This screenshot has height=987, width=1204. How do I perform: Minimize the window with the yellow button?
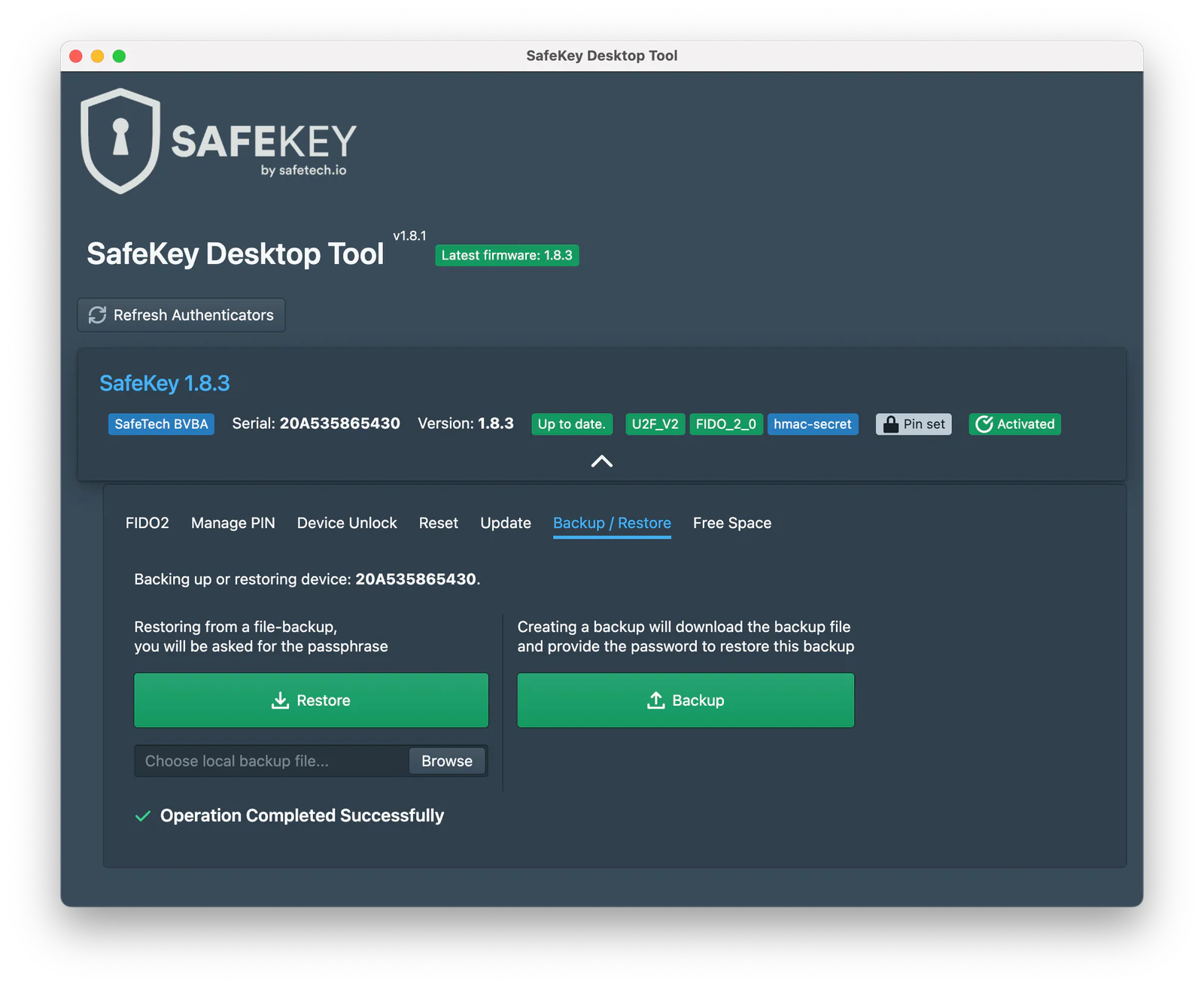[98, 56]
